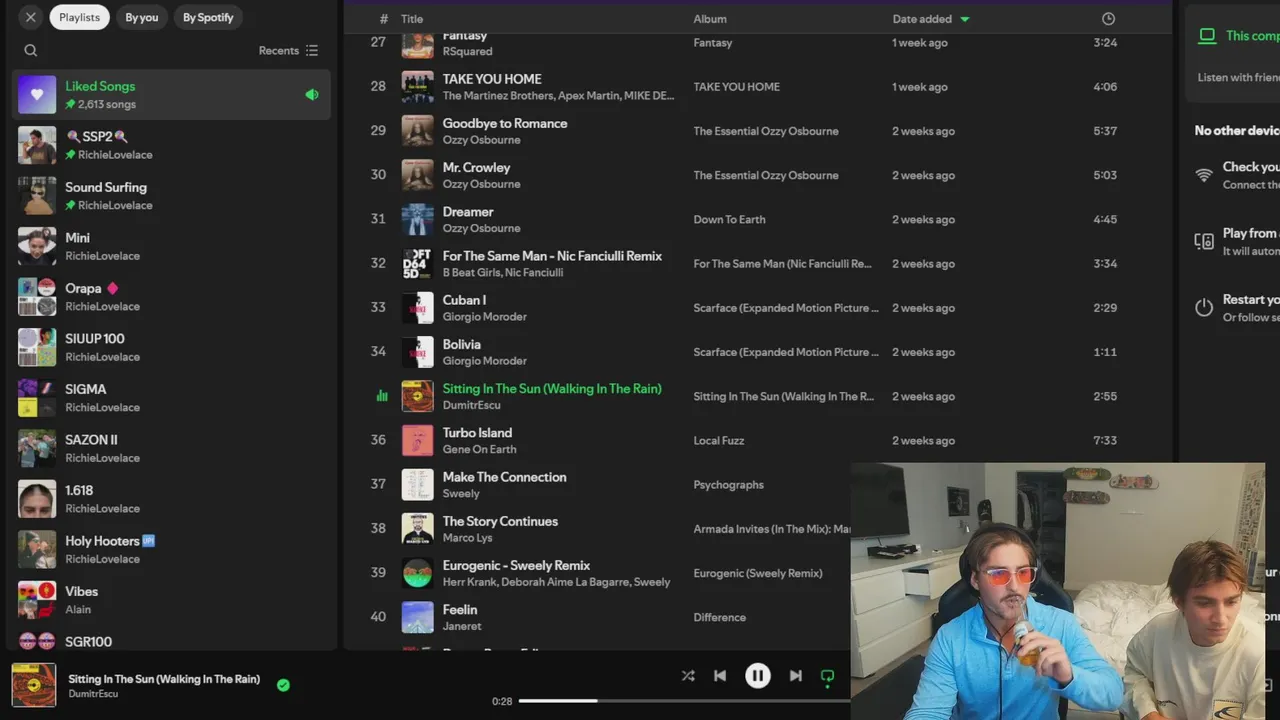Click the Mr. Crowley album art
Viewport: 1280px width, 720px height.
(418, 175)
